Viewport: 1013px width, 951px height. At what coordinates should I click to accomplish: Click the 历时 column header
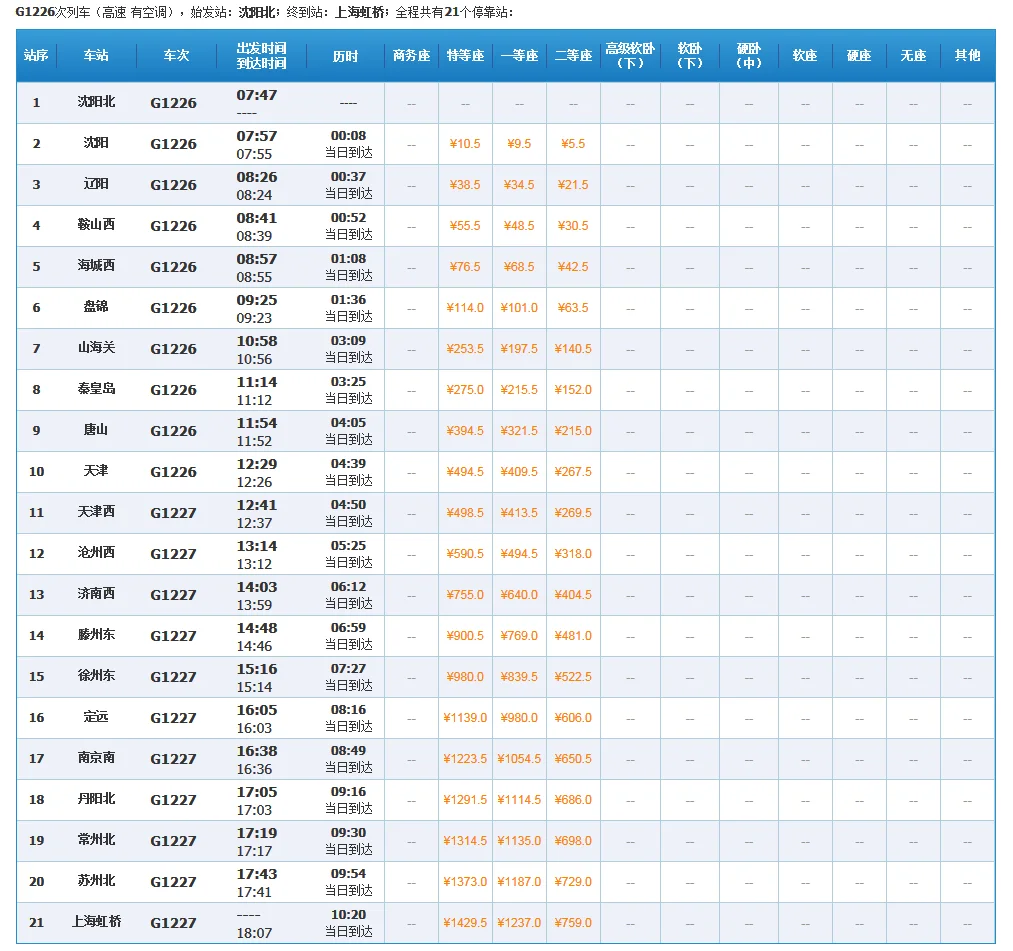[345, 56]
